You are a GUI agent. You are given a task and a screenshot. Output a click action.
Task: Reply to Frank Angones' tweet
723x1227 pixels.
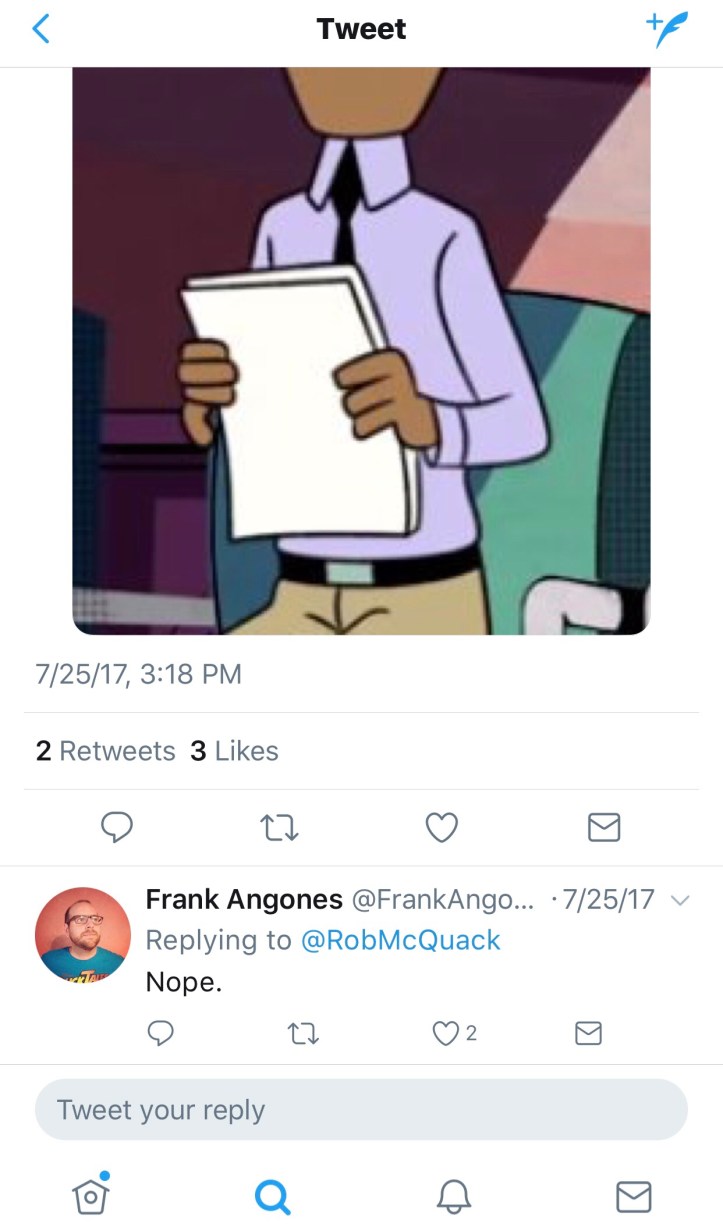[x=160, y=1033]
